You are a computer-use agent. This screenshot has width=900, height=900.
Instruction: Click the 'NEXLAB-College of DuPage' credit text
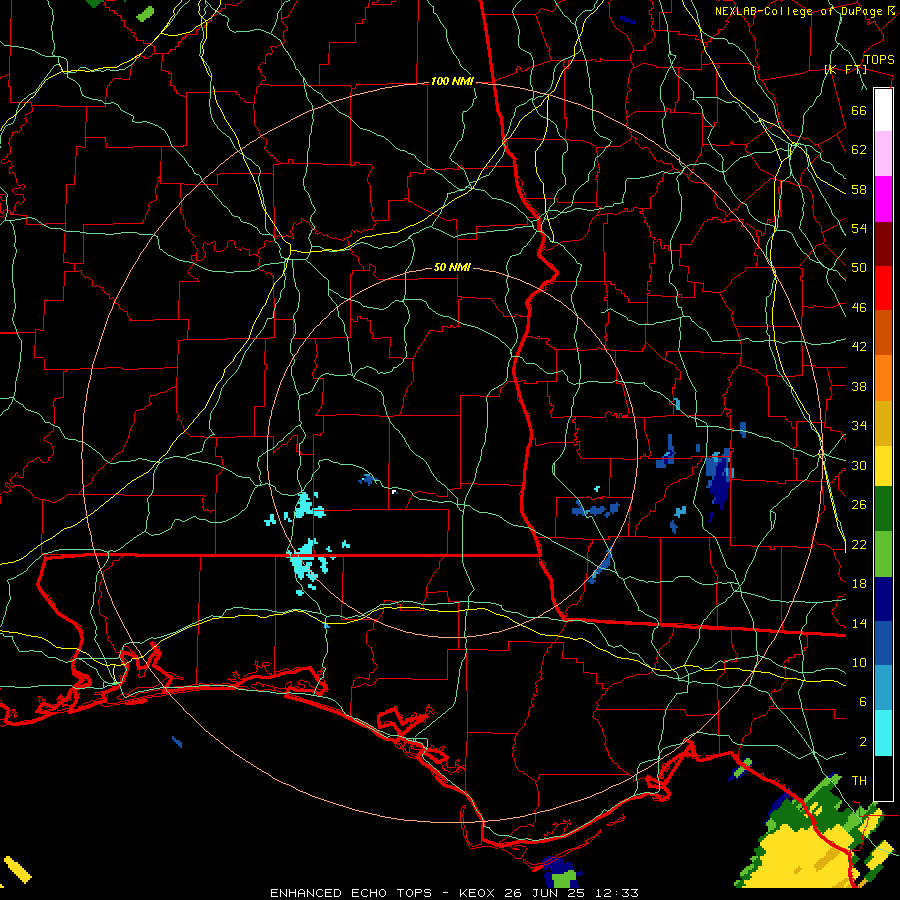(x=799, y=11)
